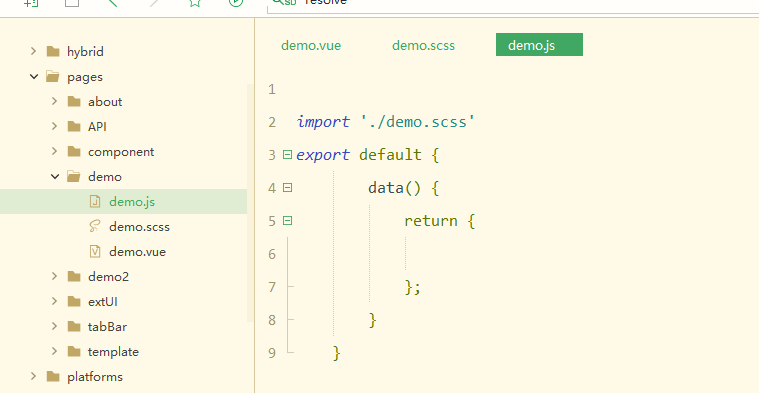Viewport: 759px width, 393px height.
Task: Select the extUI folder label
Action: click(103, 302)
